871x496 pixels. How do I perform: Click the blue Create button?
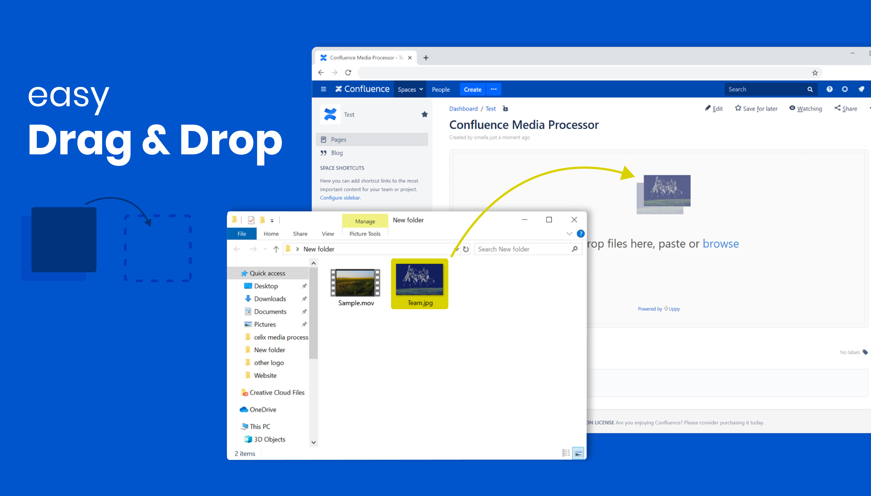coord(473,89)
